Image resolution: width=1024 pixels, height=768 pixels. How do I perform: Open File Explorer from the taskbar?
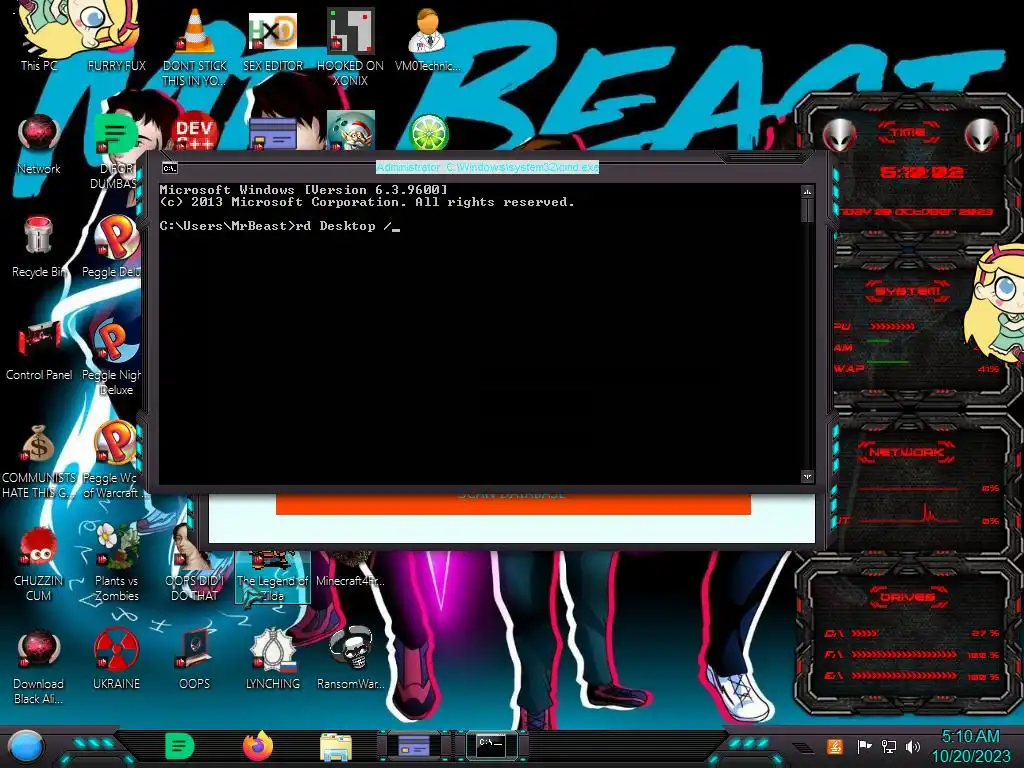click(x=336, y=746)
